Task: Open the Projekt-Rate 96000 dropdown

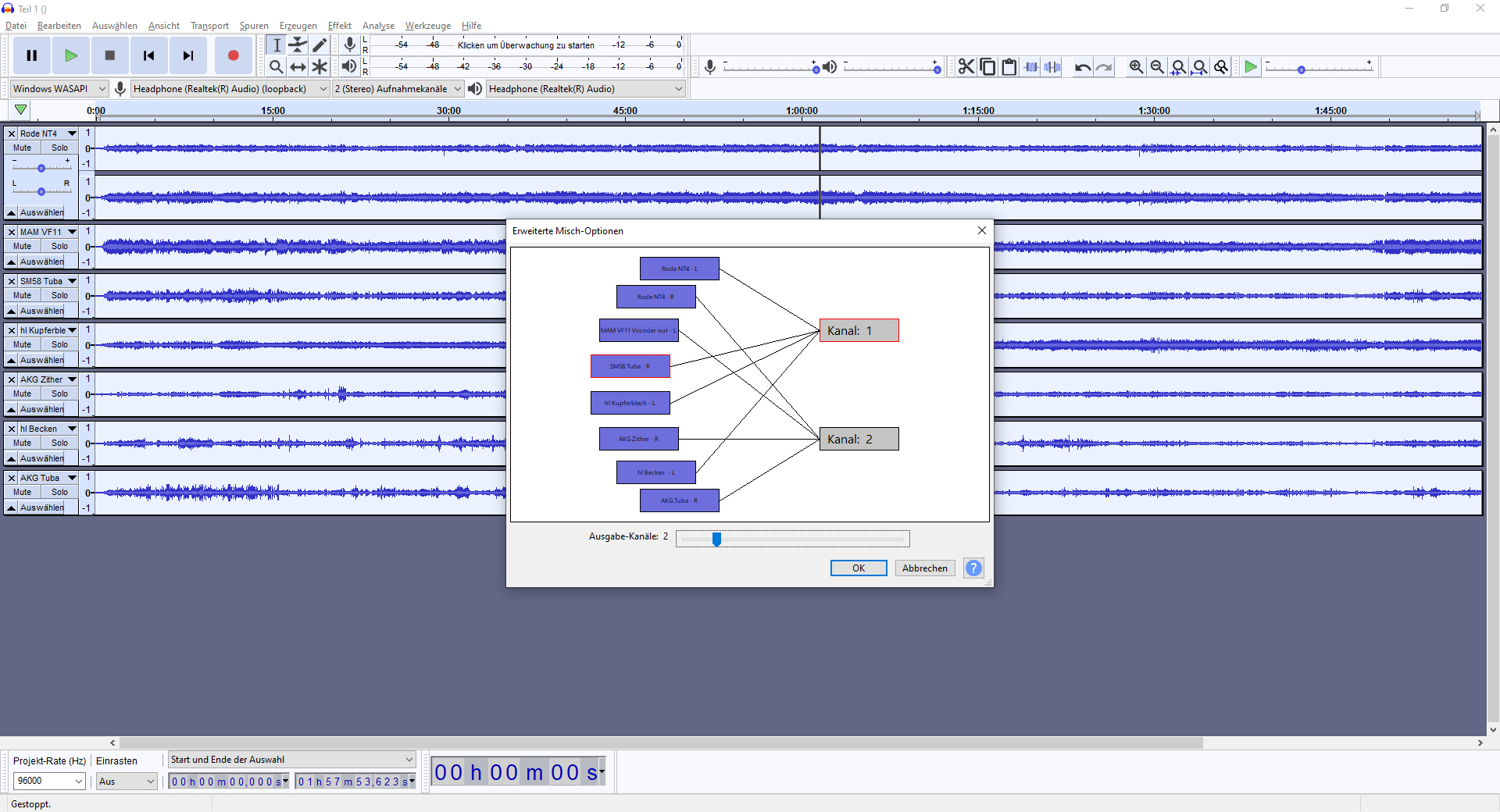Action: point(49,781)
